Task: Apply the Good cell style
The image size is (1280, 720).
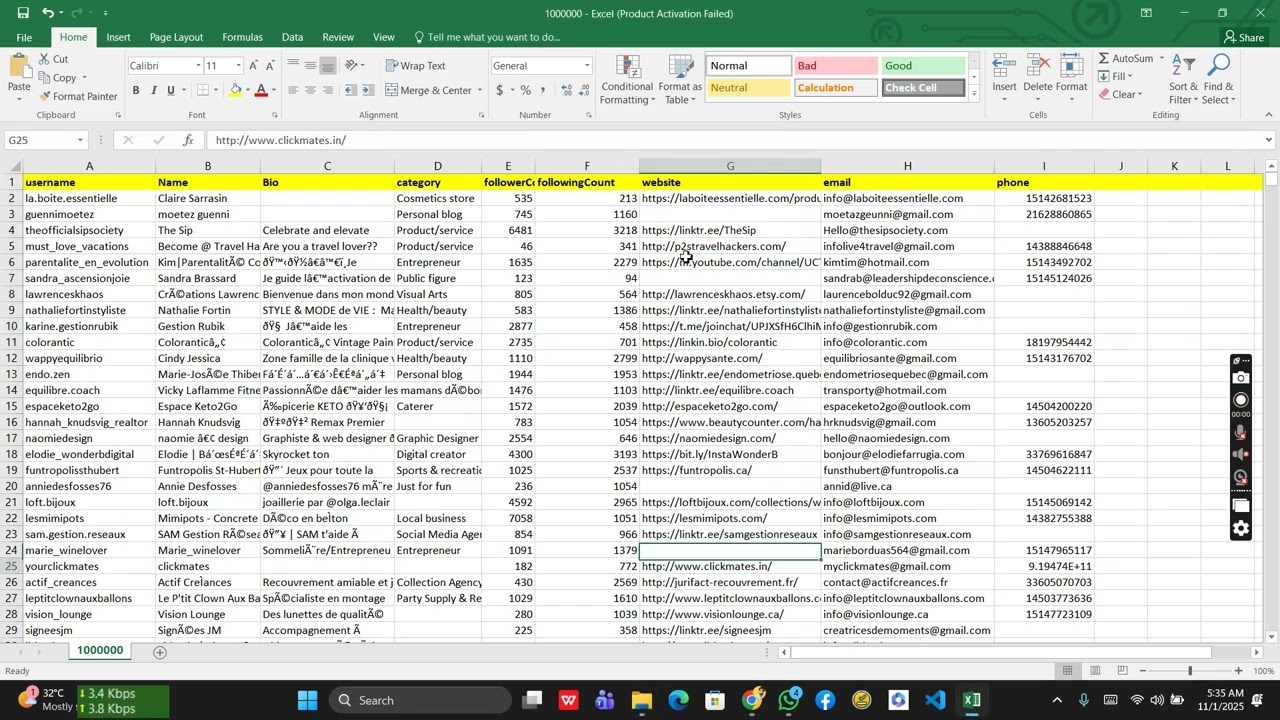Action: [922, 66]
